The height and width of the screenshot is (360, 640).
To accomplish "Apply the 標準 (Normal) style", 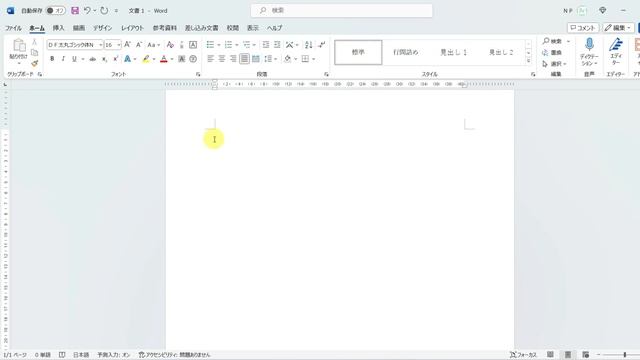I will click(358, 52).
